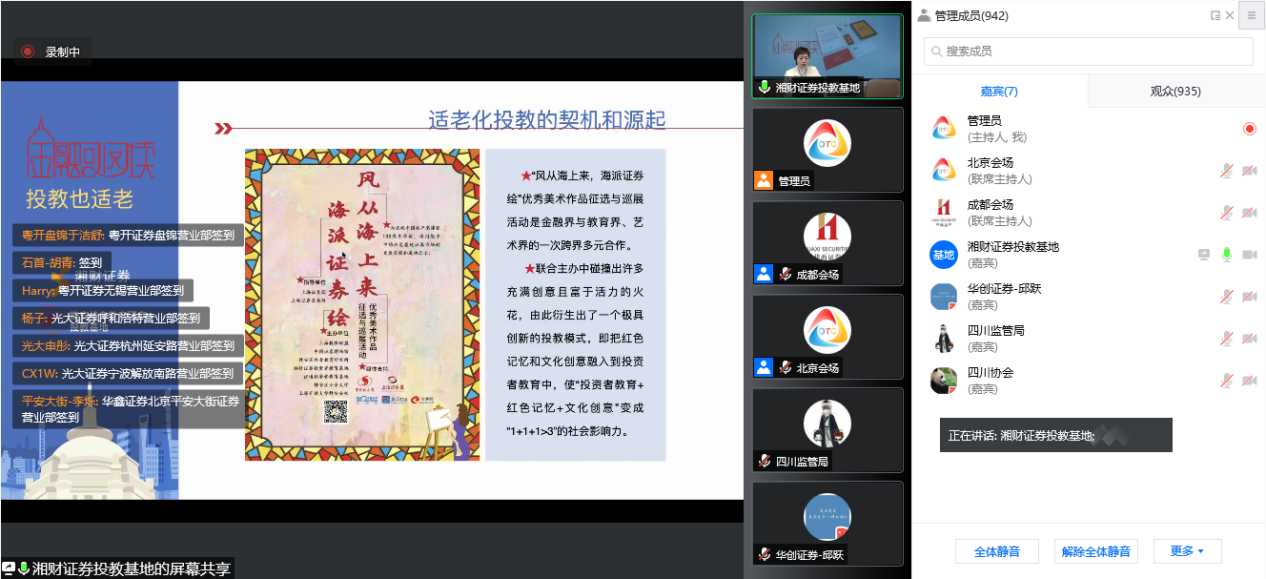The image size is (1266, 579).
Task: Toggle microphone for 北京会场 in member list
Action: (x=1226, y=171)
